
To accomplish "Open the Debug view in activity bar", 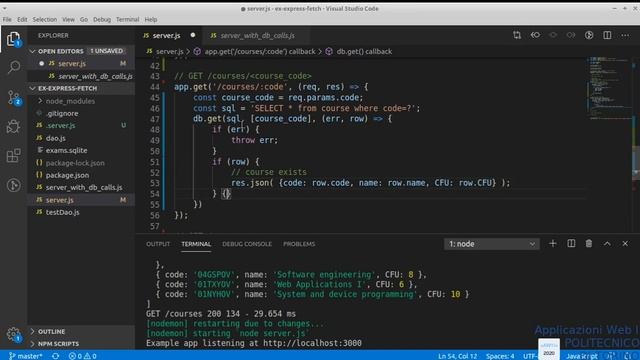I will [x=13, y=127].
